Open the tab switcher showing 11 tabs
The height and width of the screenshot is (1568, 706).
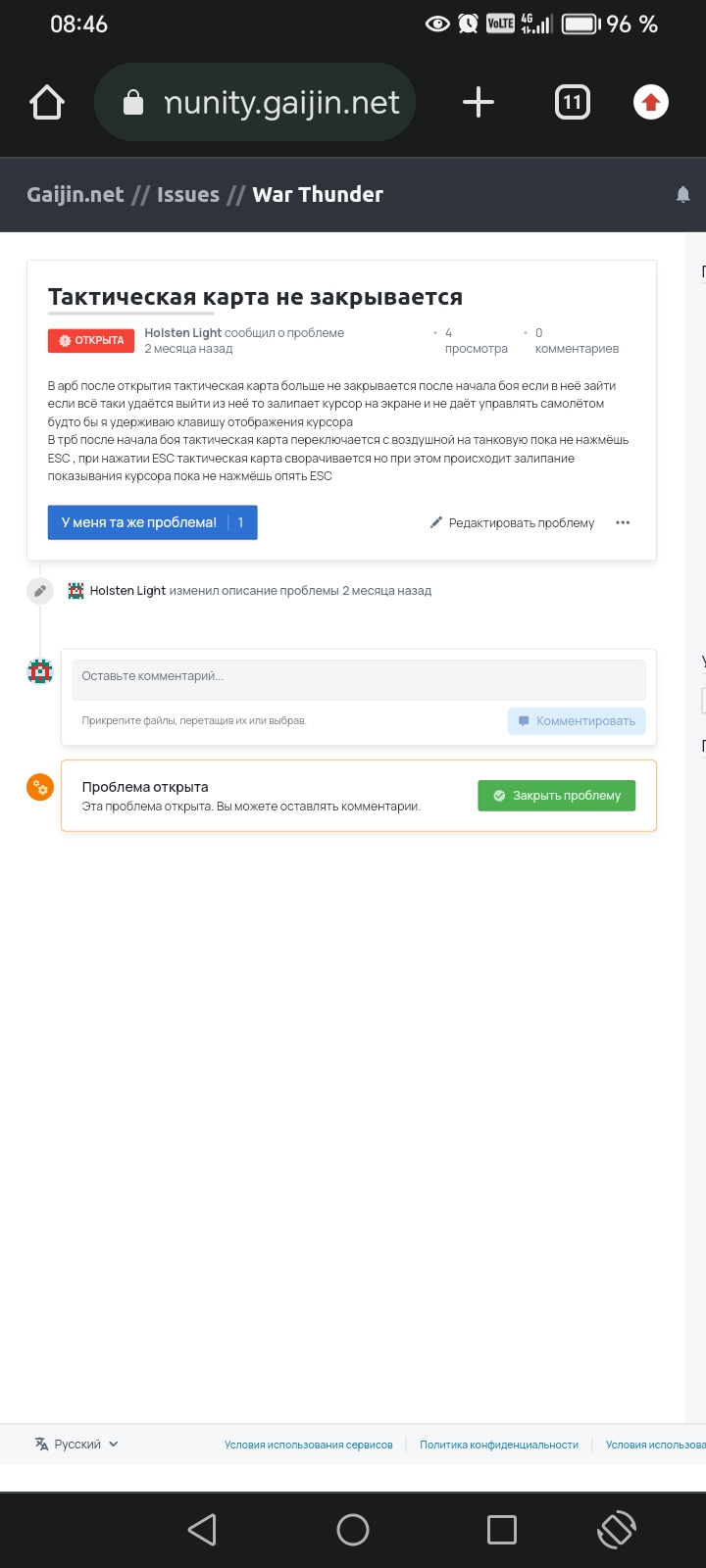click(573, 102)
